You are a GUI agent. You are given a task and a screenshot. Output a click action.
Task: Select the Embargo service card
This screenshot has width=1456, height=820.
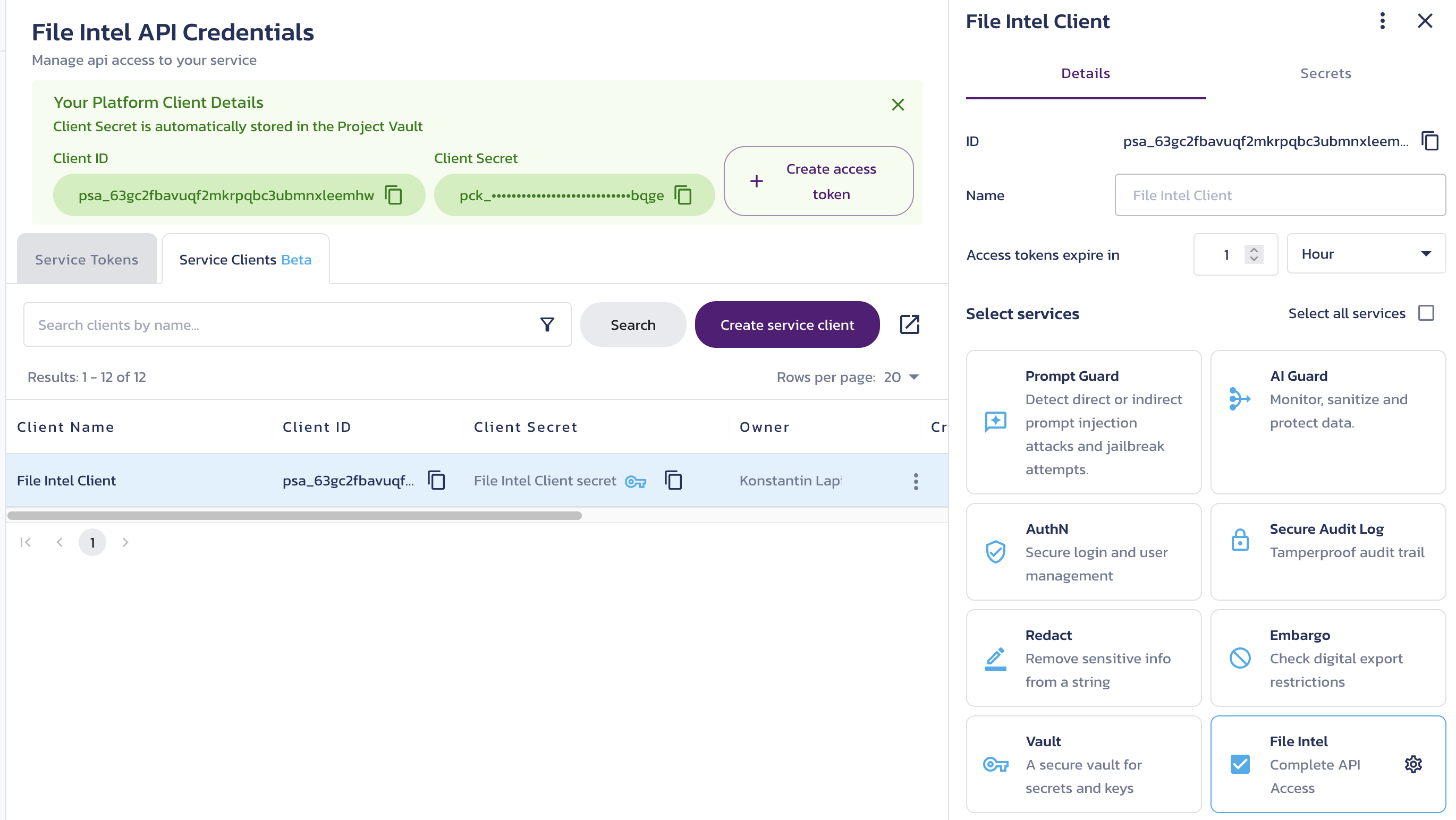pyautogui.click(x=1328, y=659)
